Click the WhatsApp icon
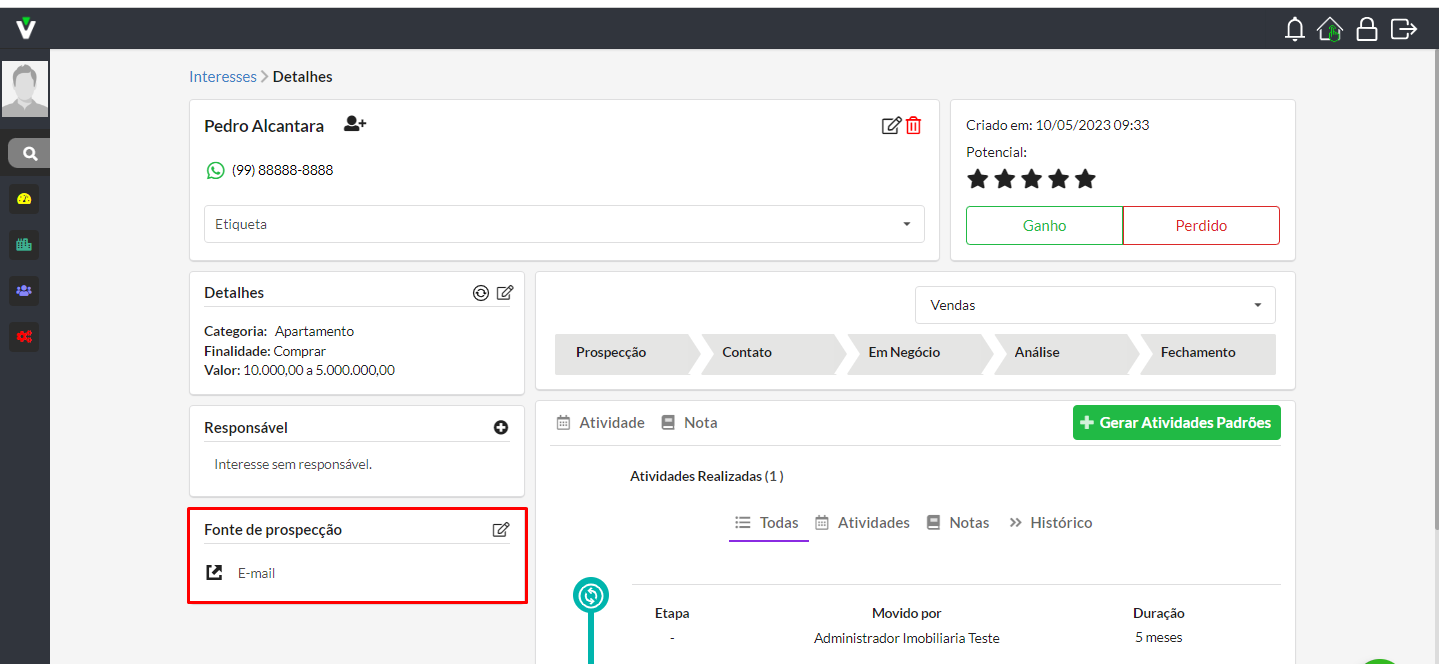 (215, 170)
